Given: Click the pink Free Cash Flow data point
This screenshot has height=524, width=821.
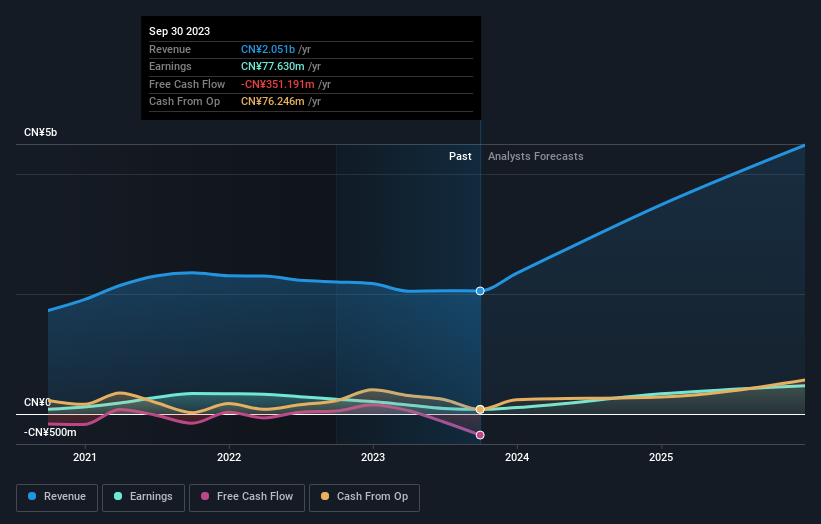Looking at the screenshot, I should click(x=480, y=435).
